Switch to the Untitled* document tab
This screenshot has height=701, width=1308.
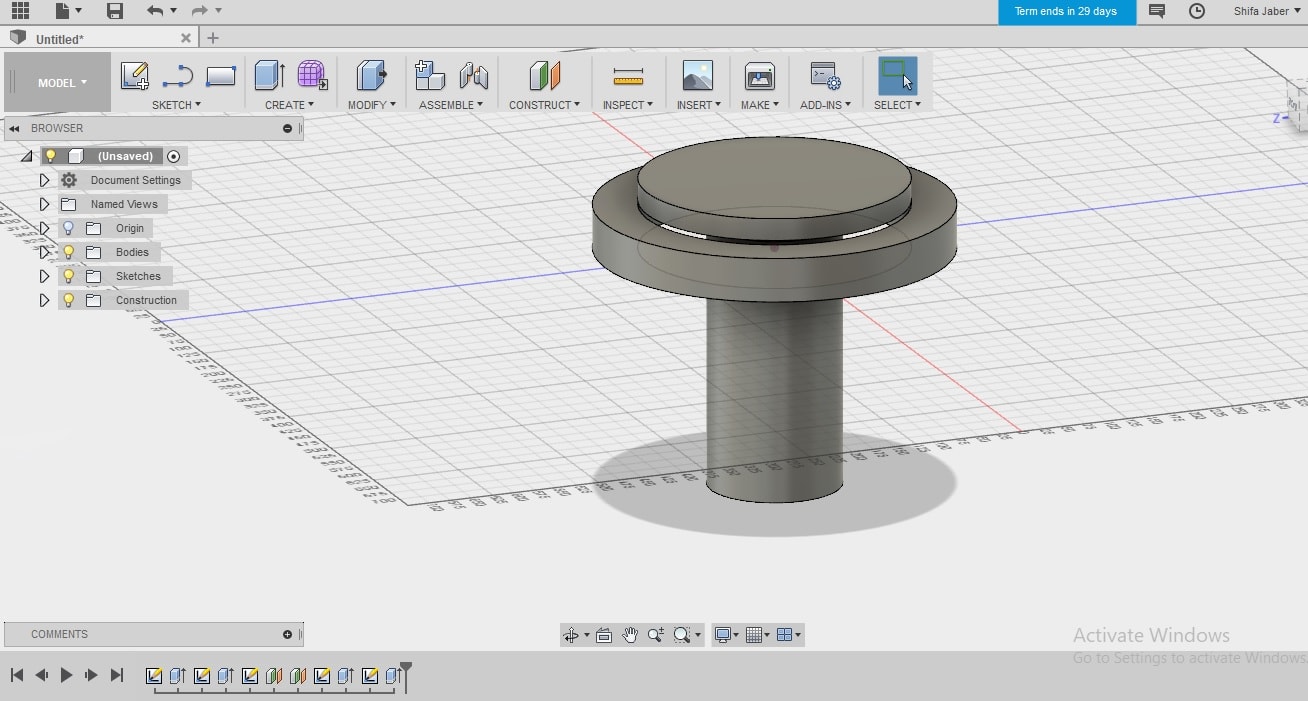[x=60, y=39]
